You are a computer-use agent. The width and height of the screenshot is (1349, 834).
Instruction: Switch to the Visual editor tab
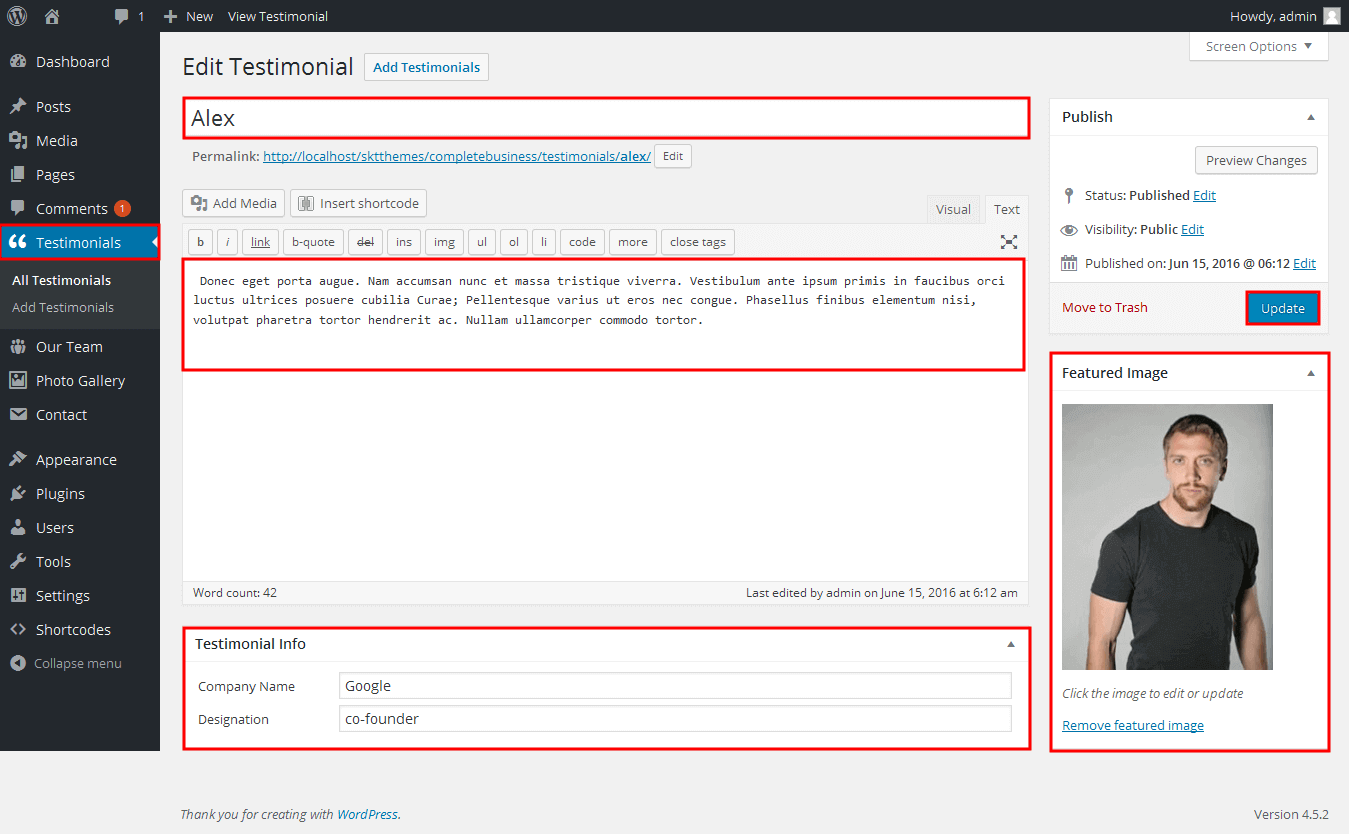(953, 209)
